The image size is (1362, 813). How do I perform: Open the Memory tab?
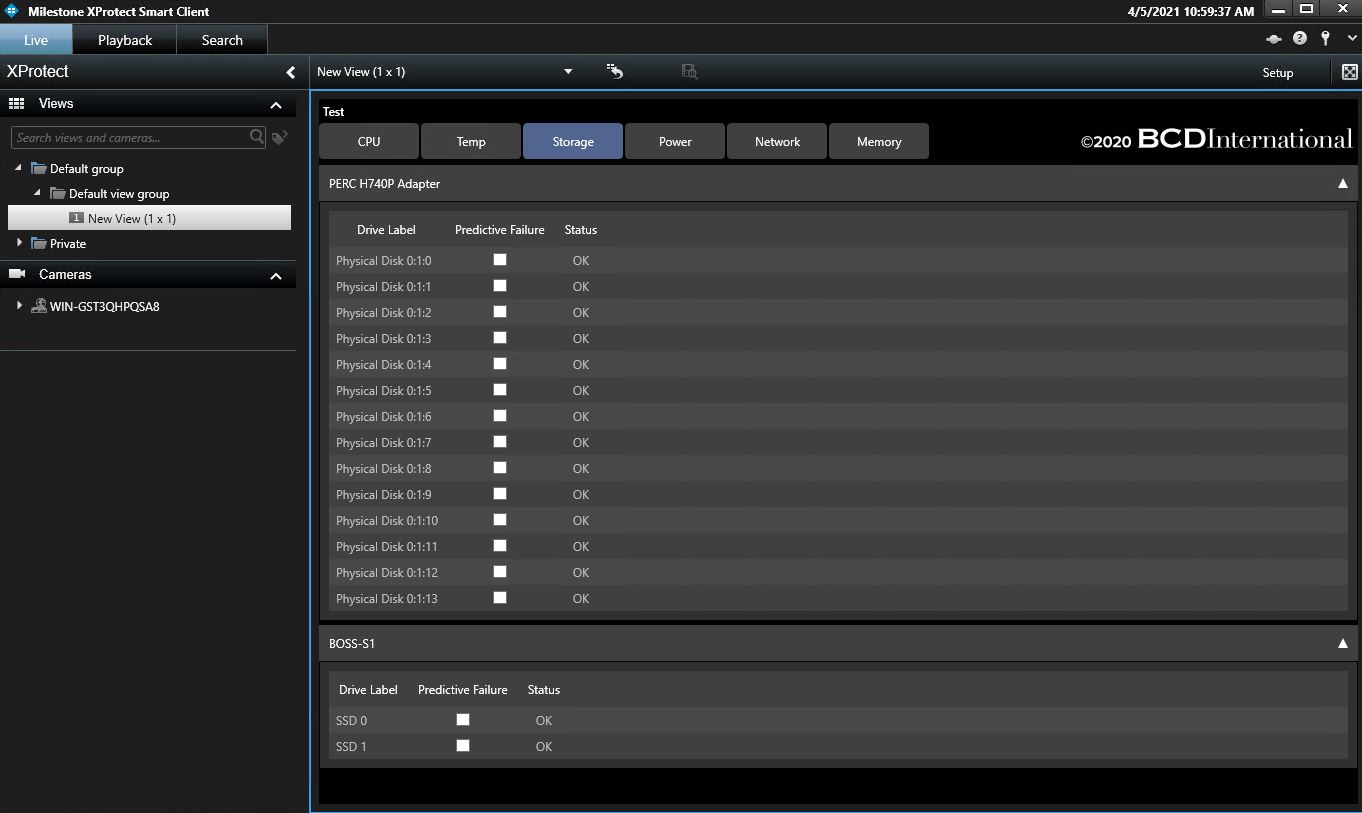[879, 141]
